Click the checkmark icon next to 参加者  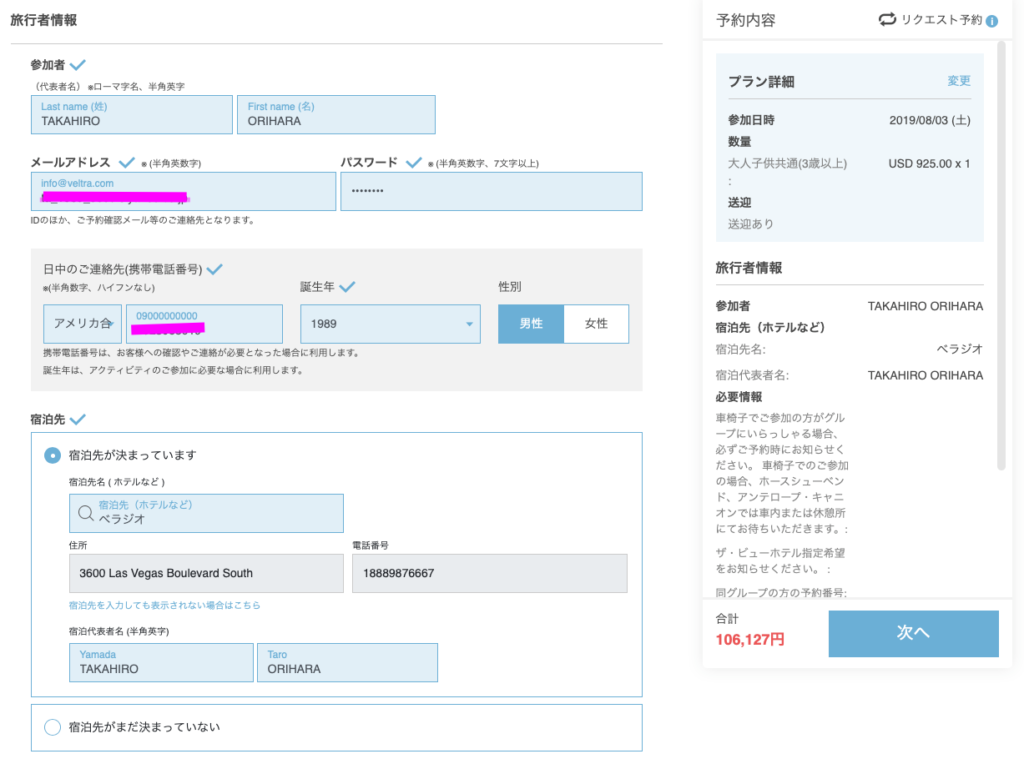78,65
